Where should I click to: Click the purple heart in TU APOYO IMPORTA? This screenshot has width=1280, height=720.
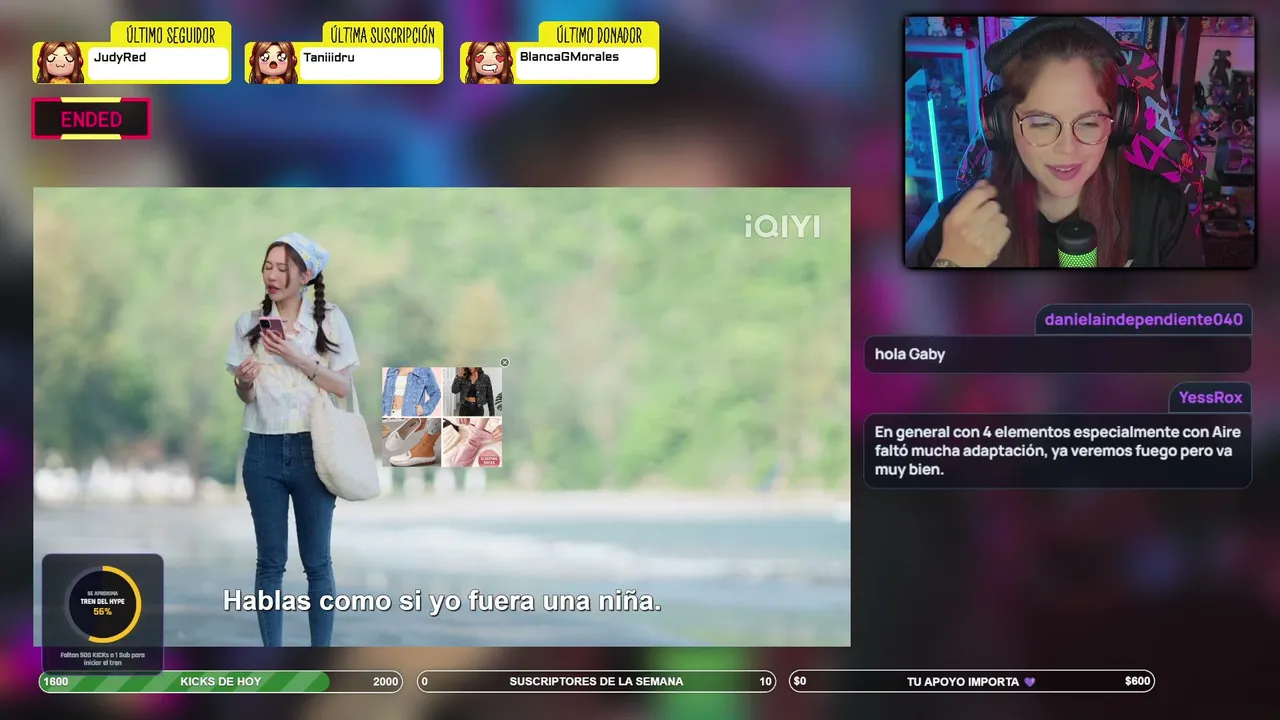click(x=1030, y=682)
